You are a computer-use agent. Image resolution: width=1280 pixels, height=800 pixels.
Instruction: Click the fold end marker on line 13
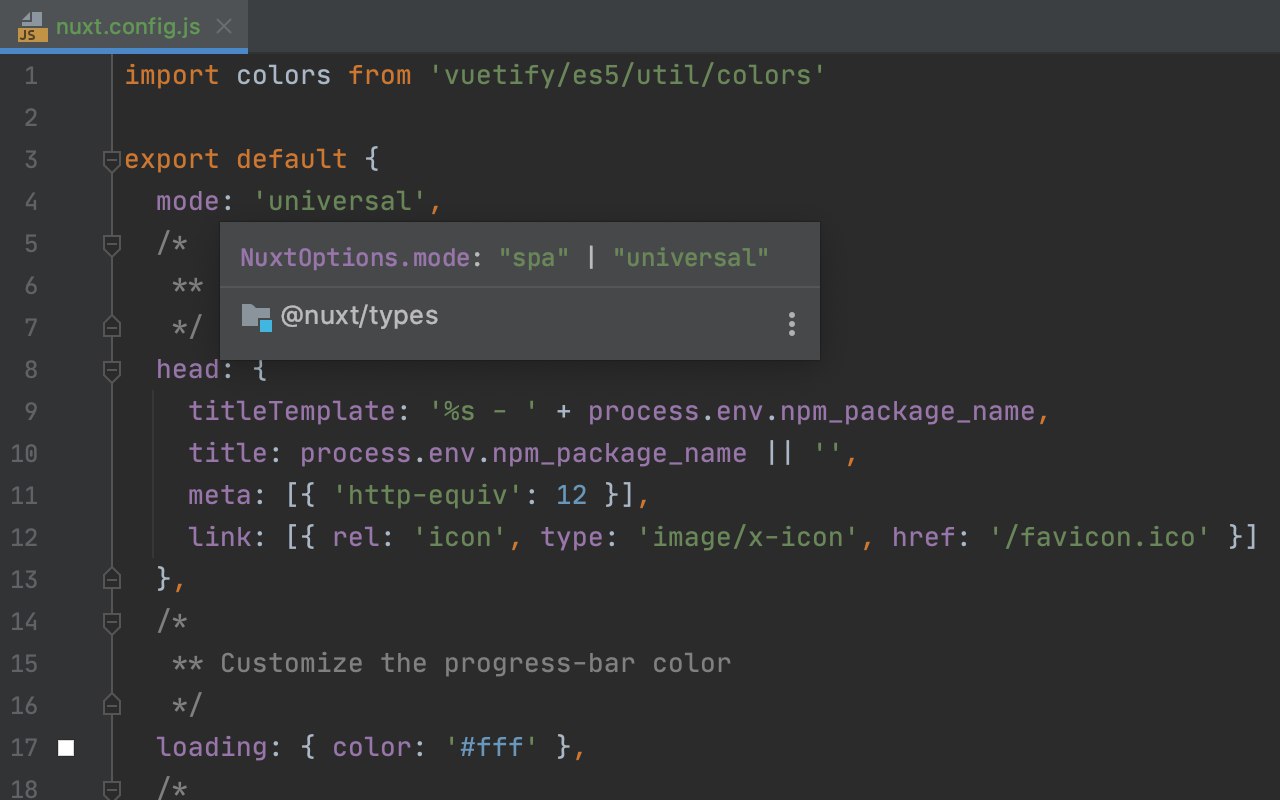pyautogui.click(x=112, y=580)
